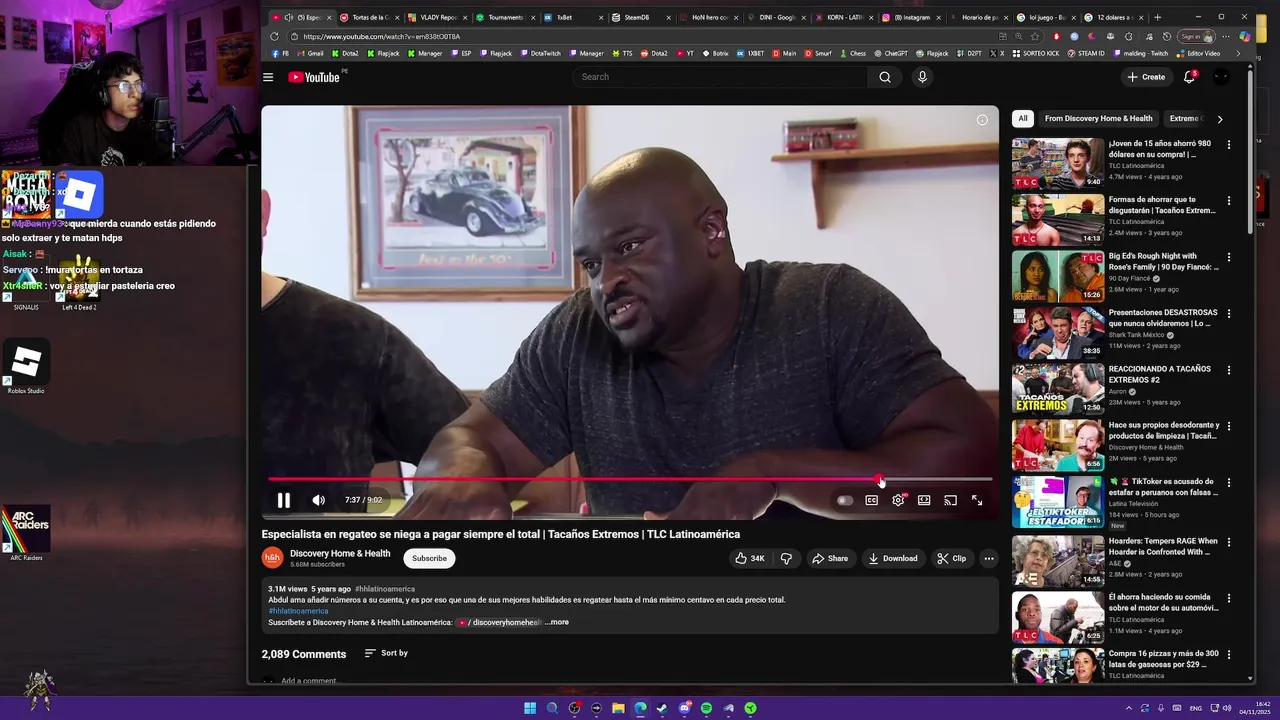Image resolution: width=1280 pixels, height=720 pixels.
Task: Open options for Joven de 15 años video
Action: (1229, 145)
